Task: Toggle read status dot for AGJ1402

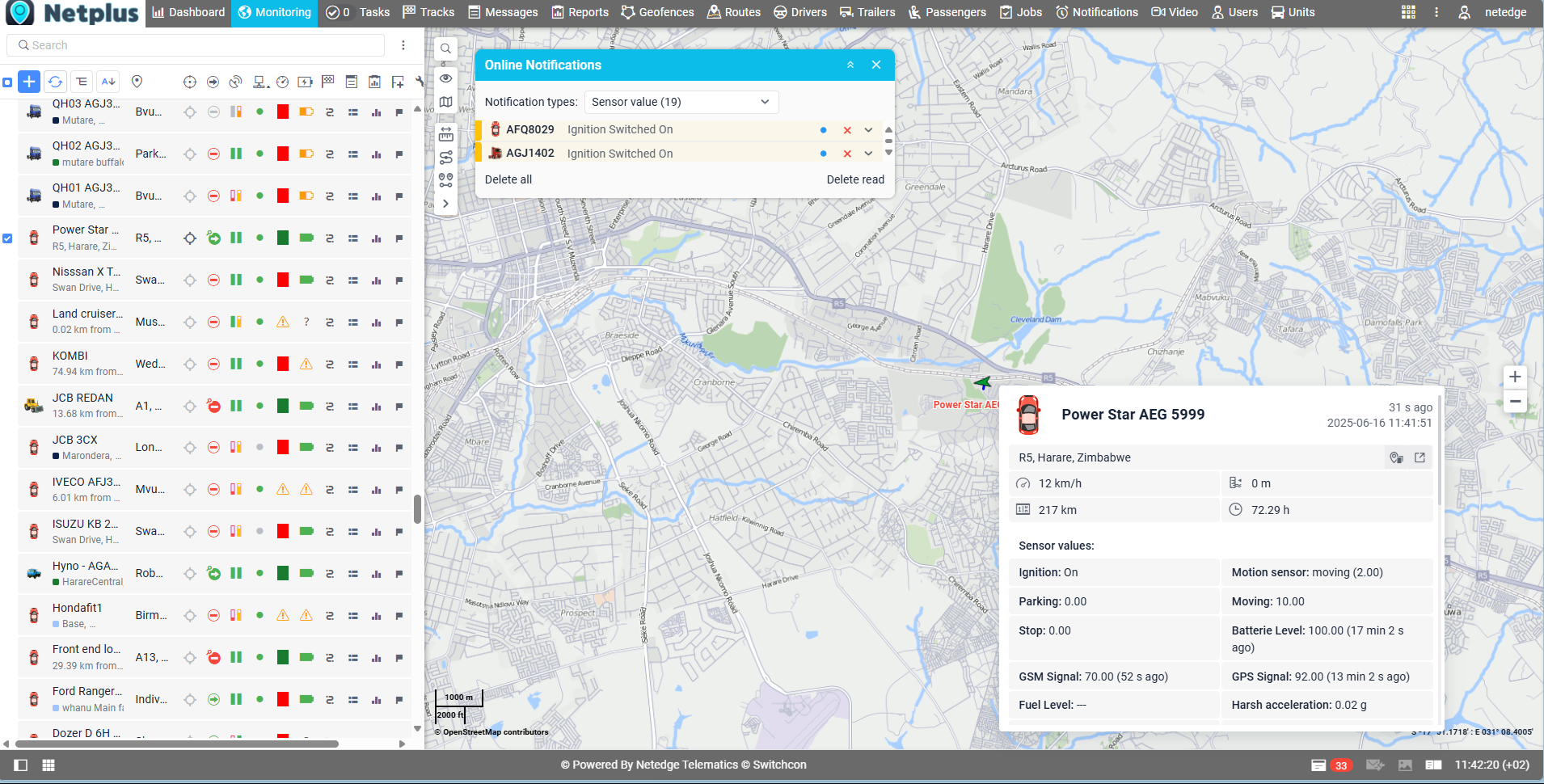Action: click(823, 154)
